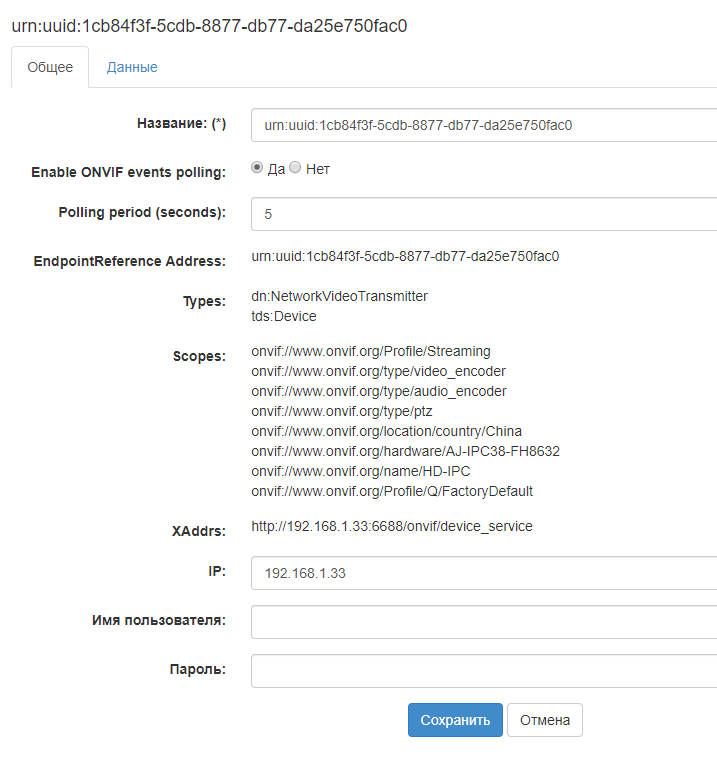The width and height of the screenshot is (717, 770).
Task: Click the IP address input field
Action: [484, 573]
